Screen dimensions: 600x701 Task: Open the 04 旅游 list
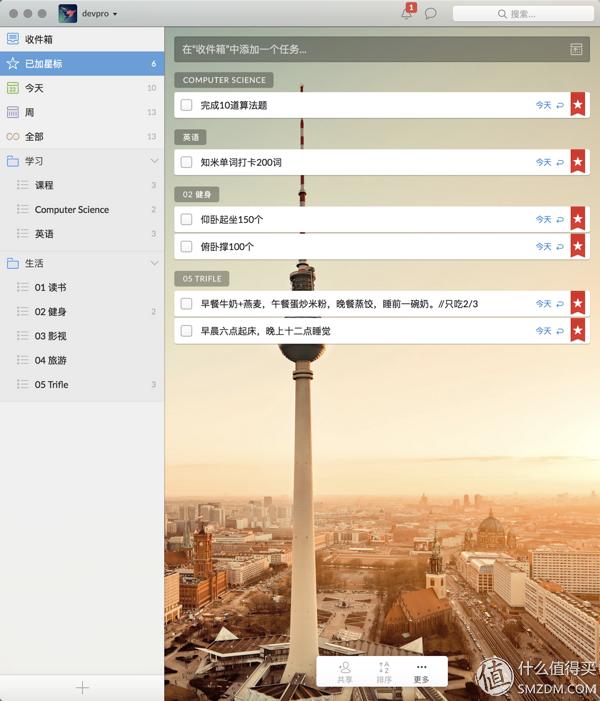click(82, 360)
